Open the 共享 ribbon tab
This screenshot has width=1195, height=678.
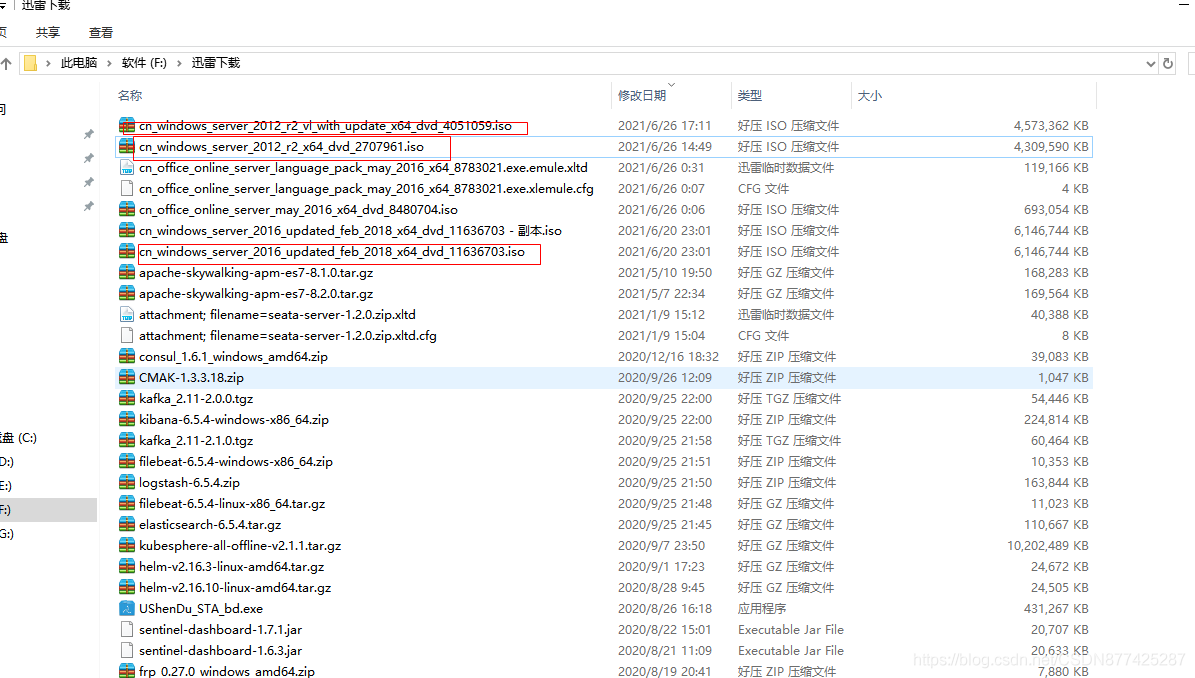coord(47,33)
